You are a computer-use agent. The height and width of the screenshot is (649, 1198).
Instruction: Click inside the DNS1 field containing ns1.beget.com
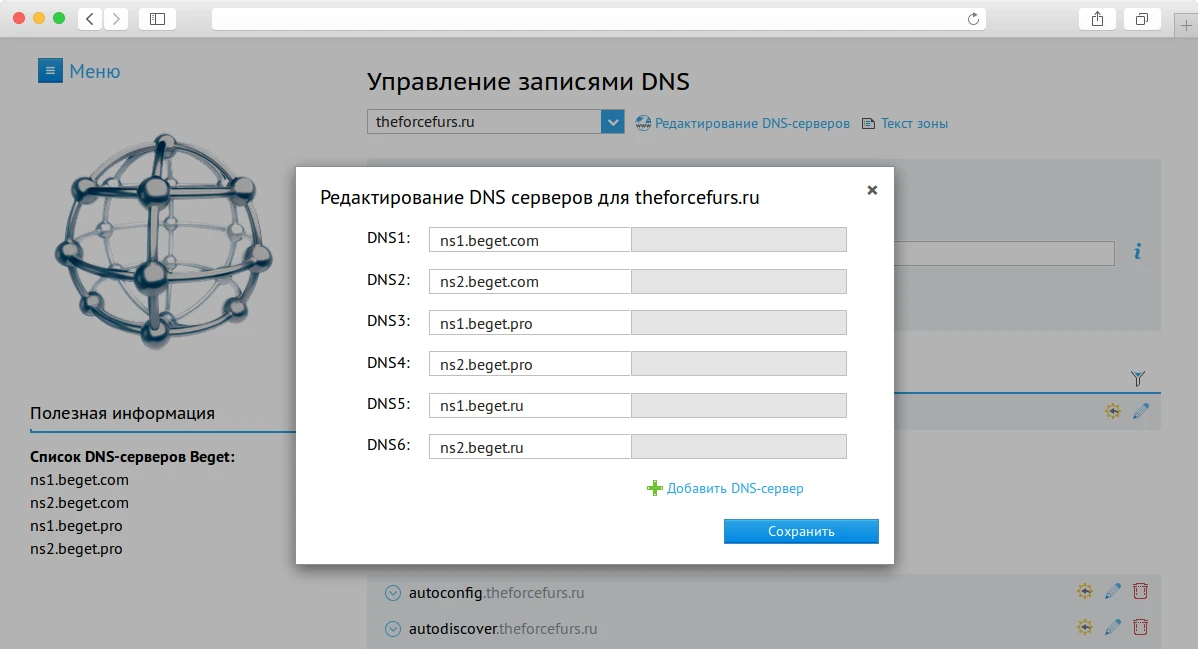[529, 240]
